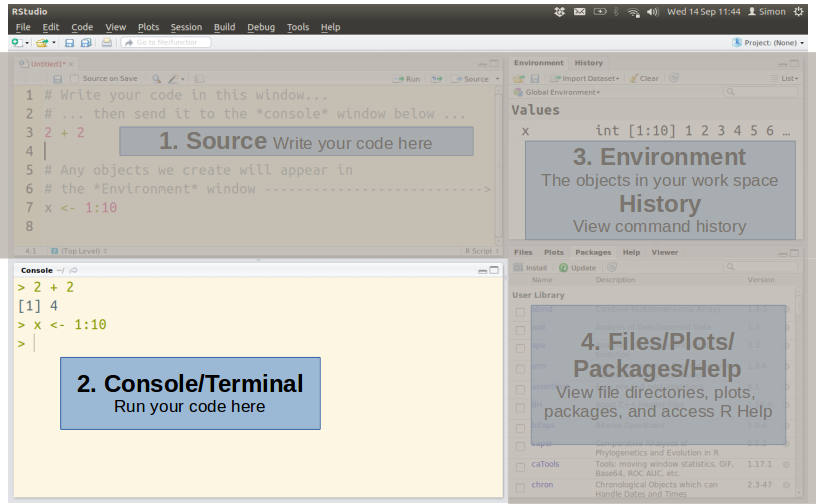Open the Project: (None) dropdown

[768, 43]
